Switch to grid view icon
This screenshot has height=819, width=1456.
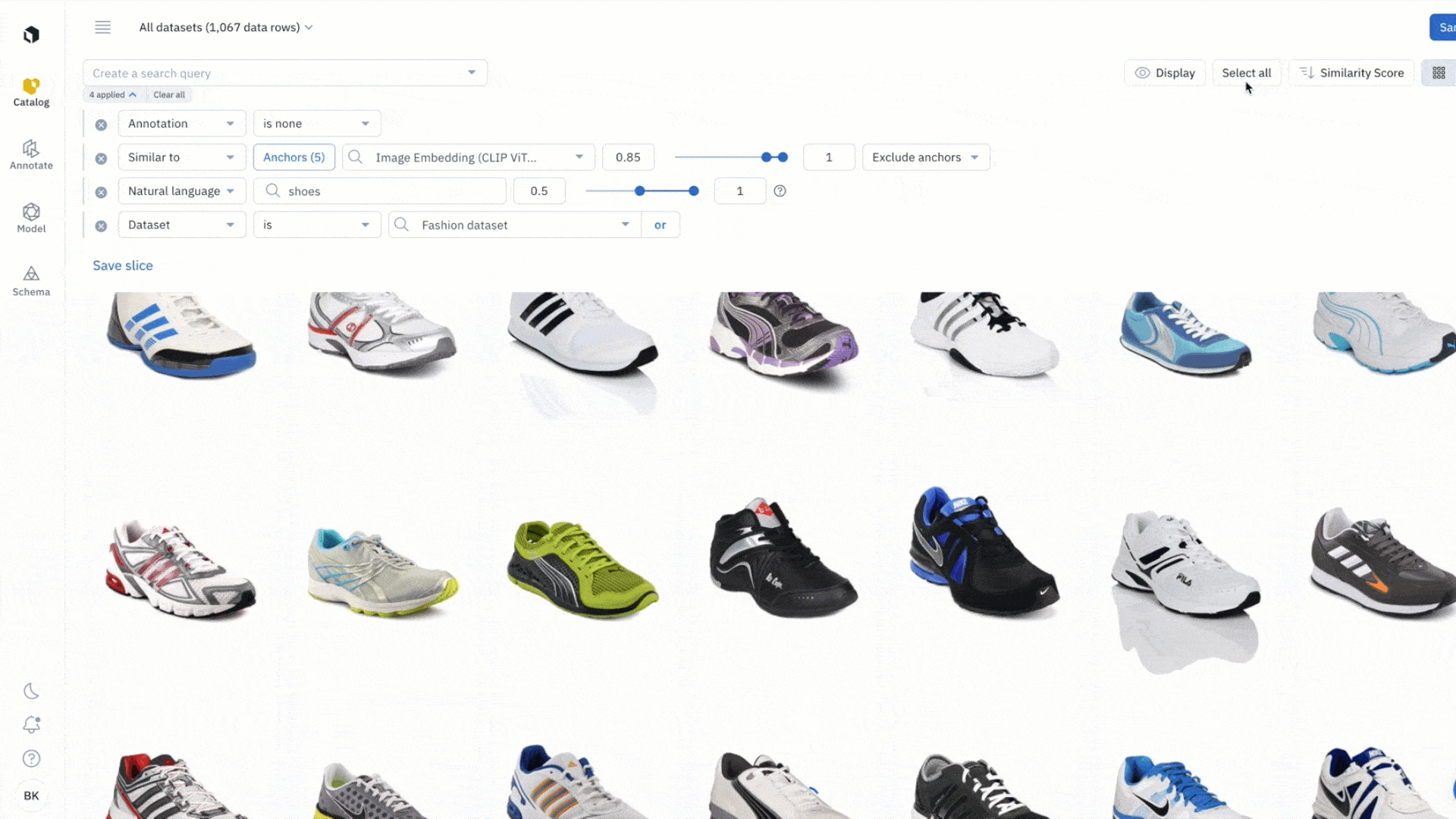(1439, 73)
